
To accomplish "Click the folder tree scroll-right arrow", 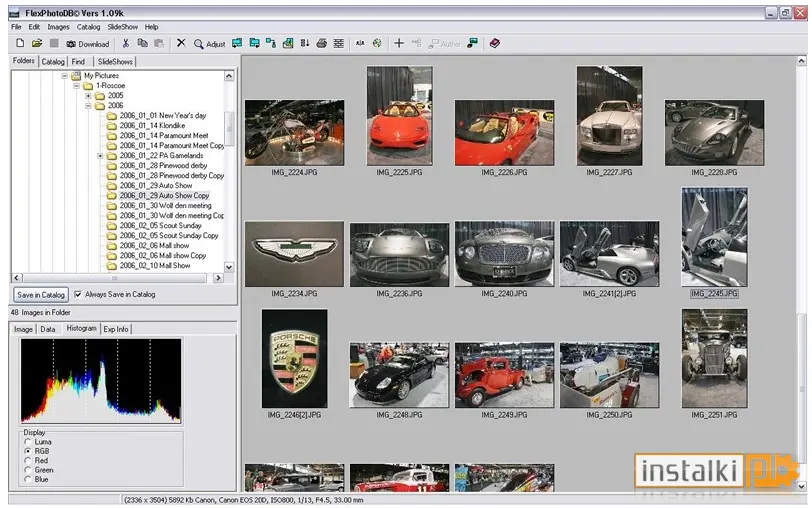I will (218, 278).
